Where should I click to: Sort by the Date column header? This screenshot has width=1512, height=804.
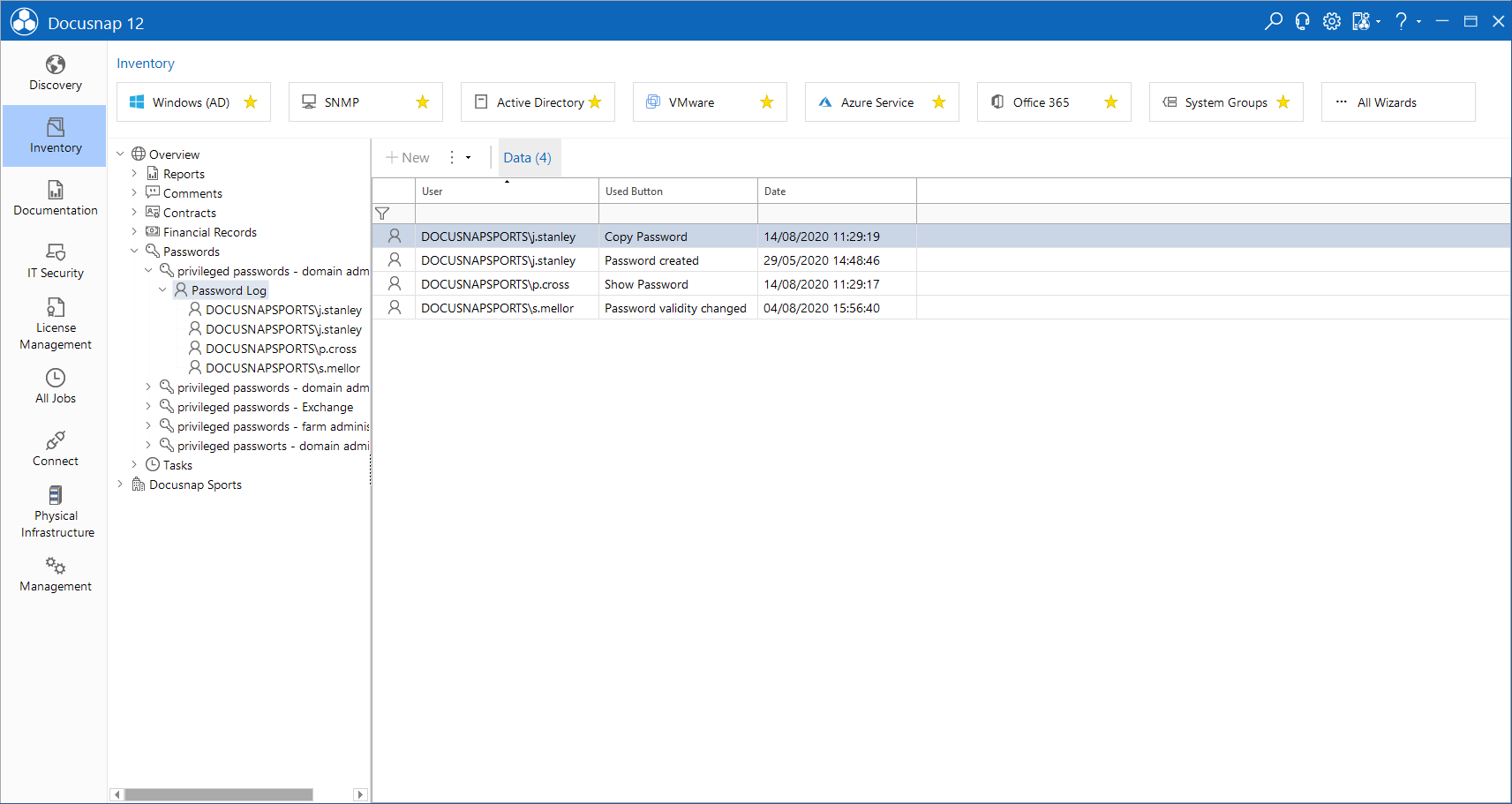pos(837,192)
